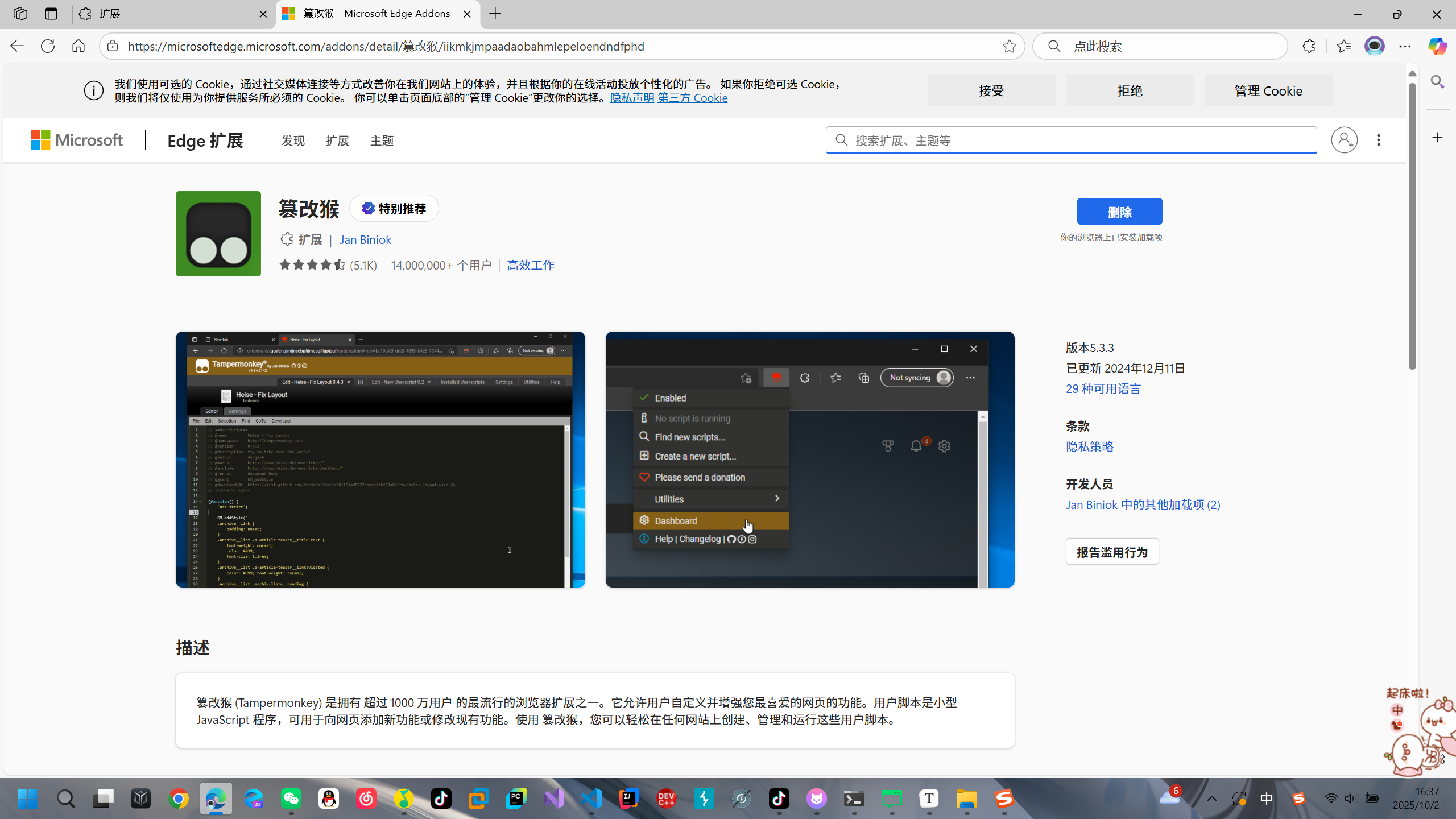This screenshot has width=1456, height=819.
Task: Click the Extensions puzzle icon in toolbar
Action: point(1309,46)
